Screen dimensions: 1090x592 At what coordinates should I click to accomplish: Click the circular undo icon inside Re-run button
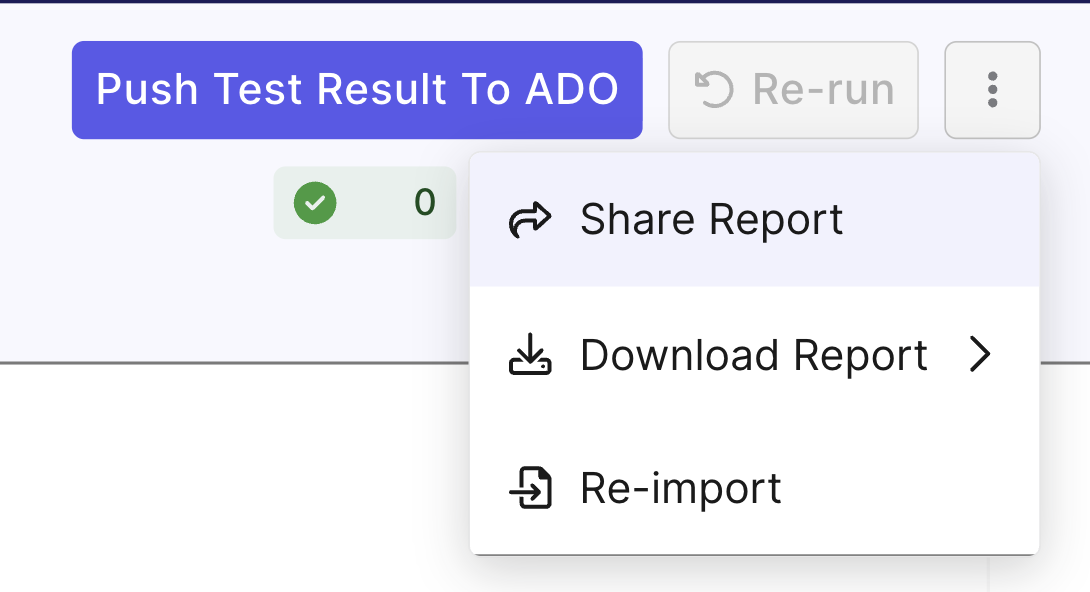pos(713,88)
